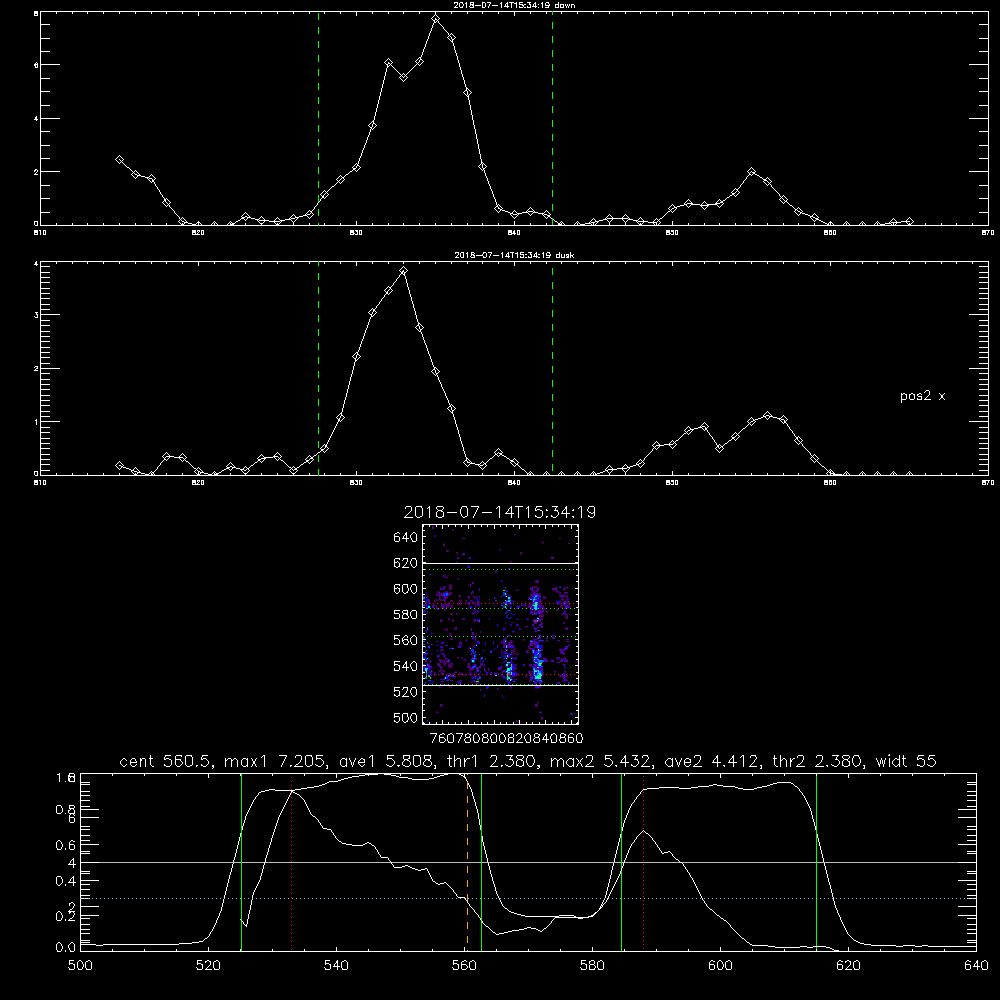This screenshot has width=1000, height=1000.
Task: Click heatmap y-axis label 560
Action: point(406,640)
